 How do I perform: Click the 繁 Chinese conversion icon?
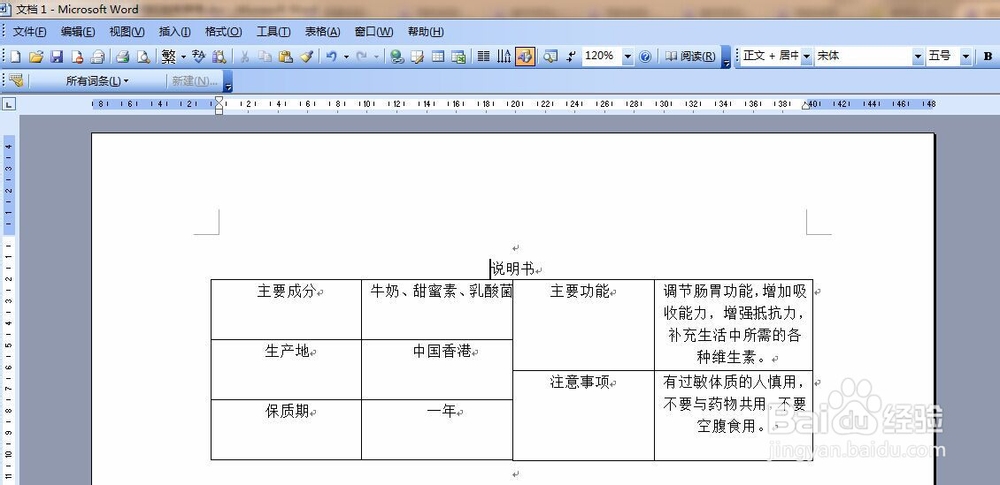pyautogui.click(x=168, y=57)
